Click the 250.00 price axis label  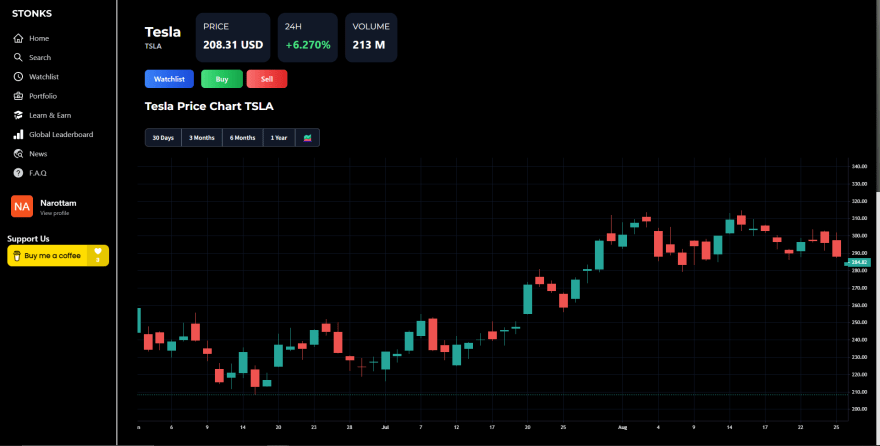tap(860, 323)
